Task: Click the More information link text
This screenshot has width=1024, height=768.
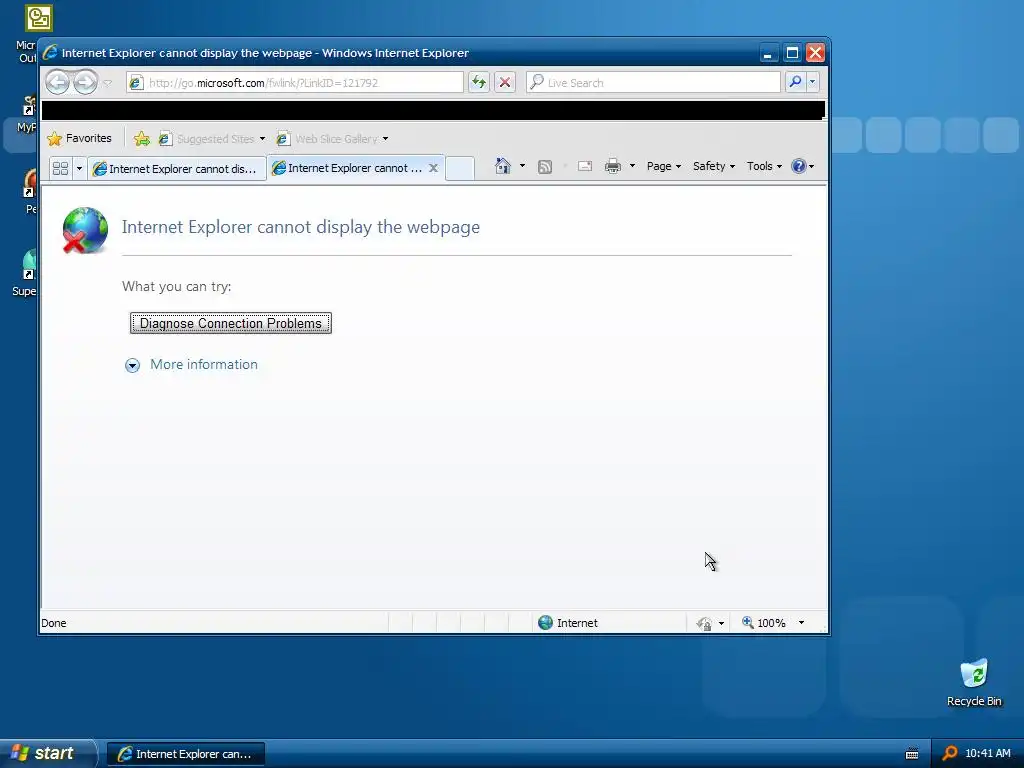Action: pyautogui.click(x=204, y=364)
